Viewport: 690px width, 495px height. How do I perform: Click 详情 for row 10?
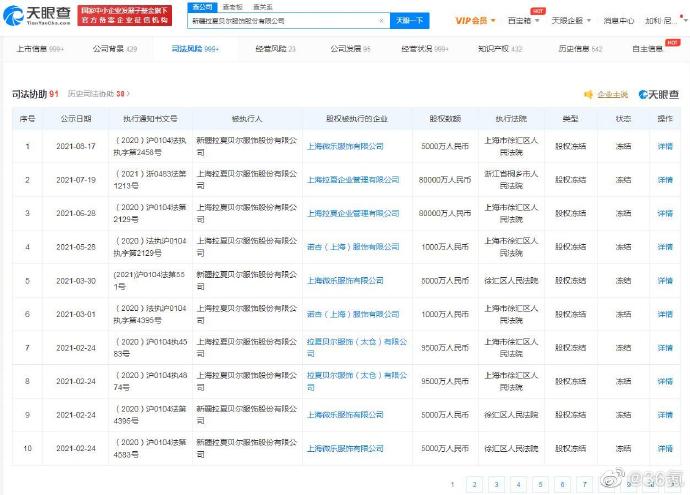pyautogui.click(x=665, y=448)
